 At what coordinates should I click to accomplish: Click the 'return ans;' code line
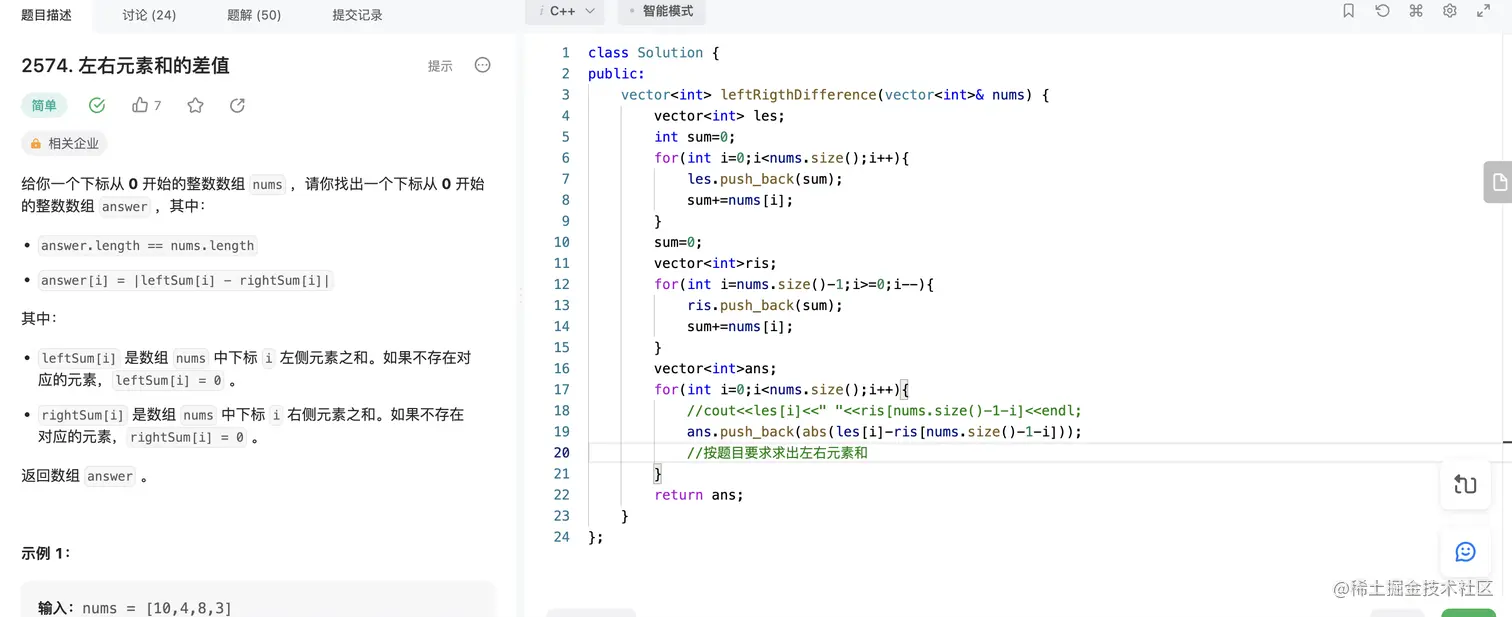(x=698, y=495)
